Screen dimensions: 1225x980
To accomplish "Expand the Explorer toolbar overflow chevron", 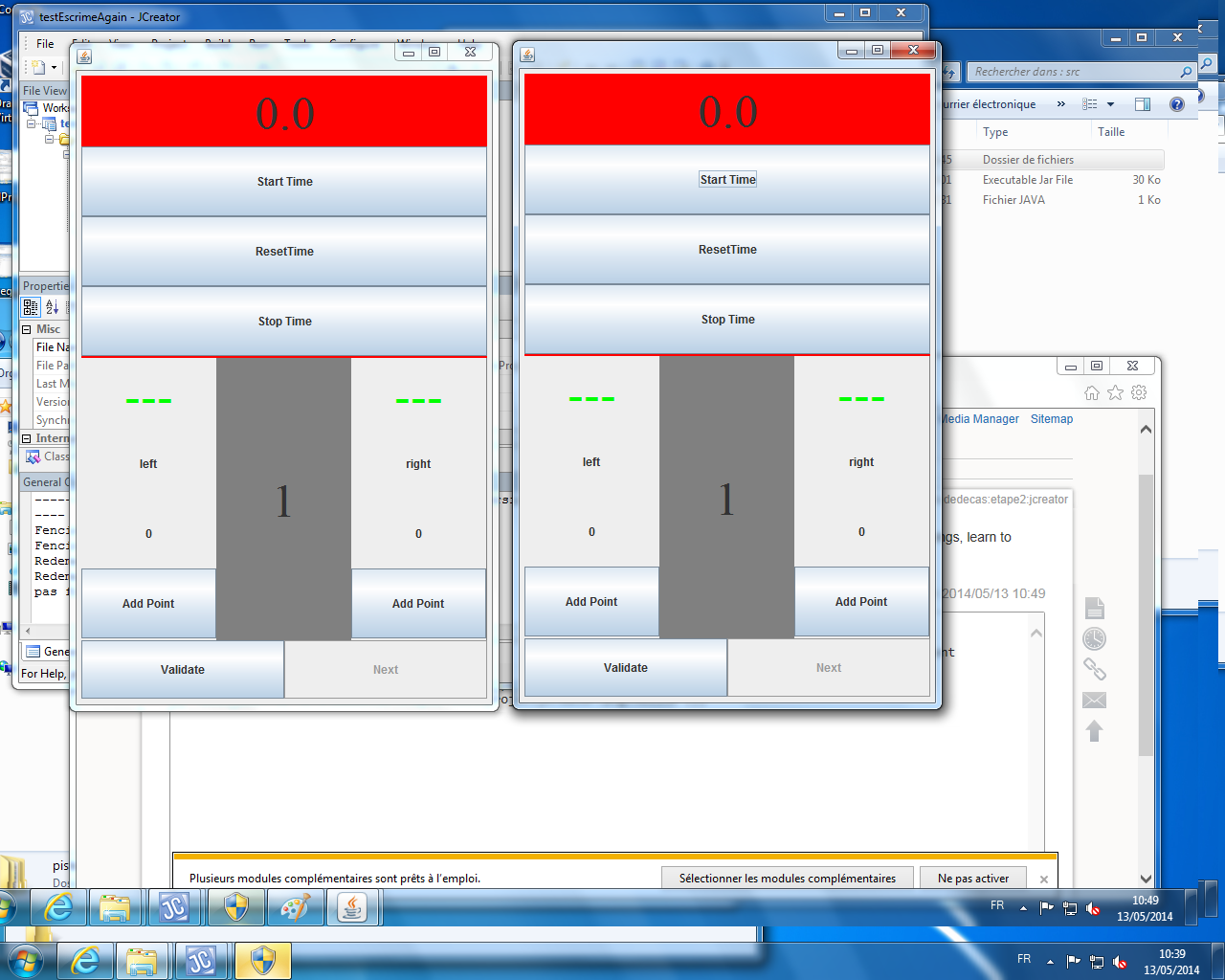I will (x=1060, y=104).
